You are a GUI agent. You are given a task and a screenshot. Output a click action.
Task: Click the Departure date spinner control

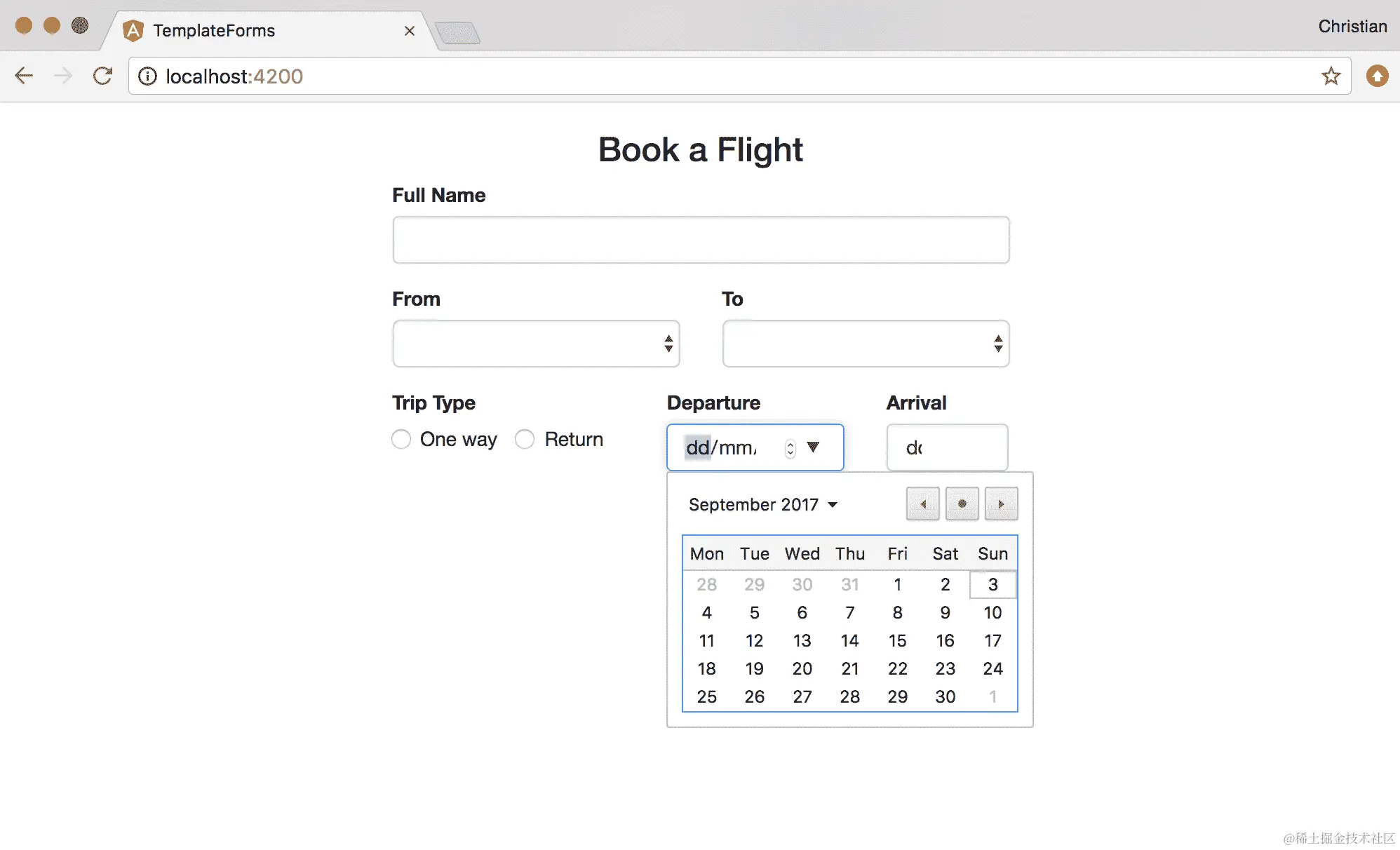click(x=790, y=448)
